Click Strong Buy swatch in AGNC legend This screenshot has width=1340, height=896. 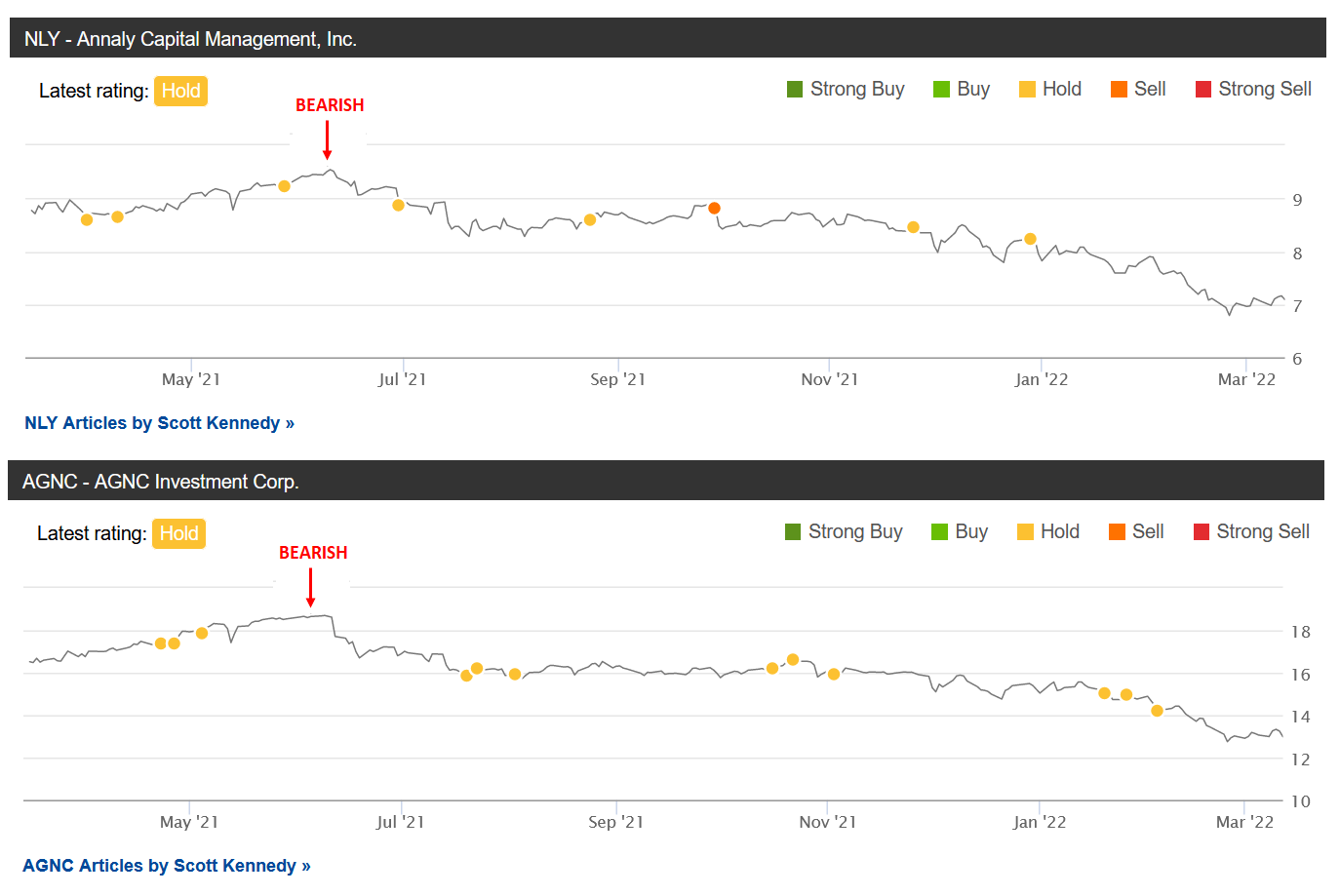coord(793,532)
